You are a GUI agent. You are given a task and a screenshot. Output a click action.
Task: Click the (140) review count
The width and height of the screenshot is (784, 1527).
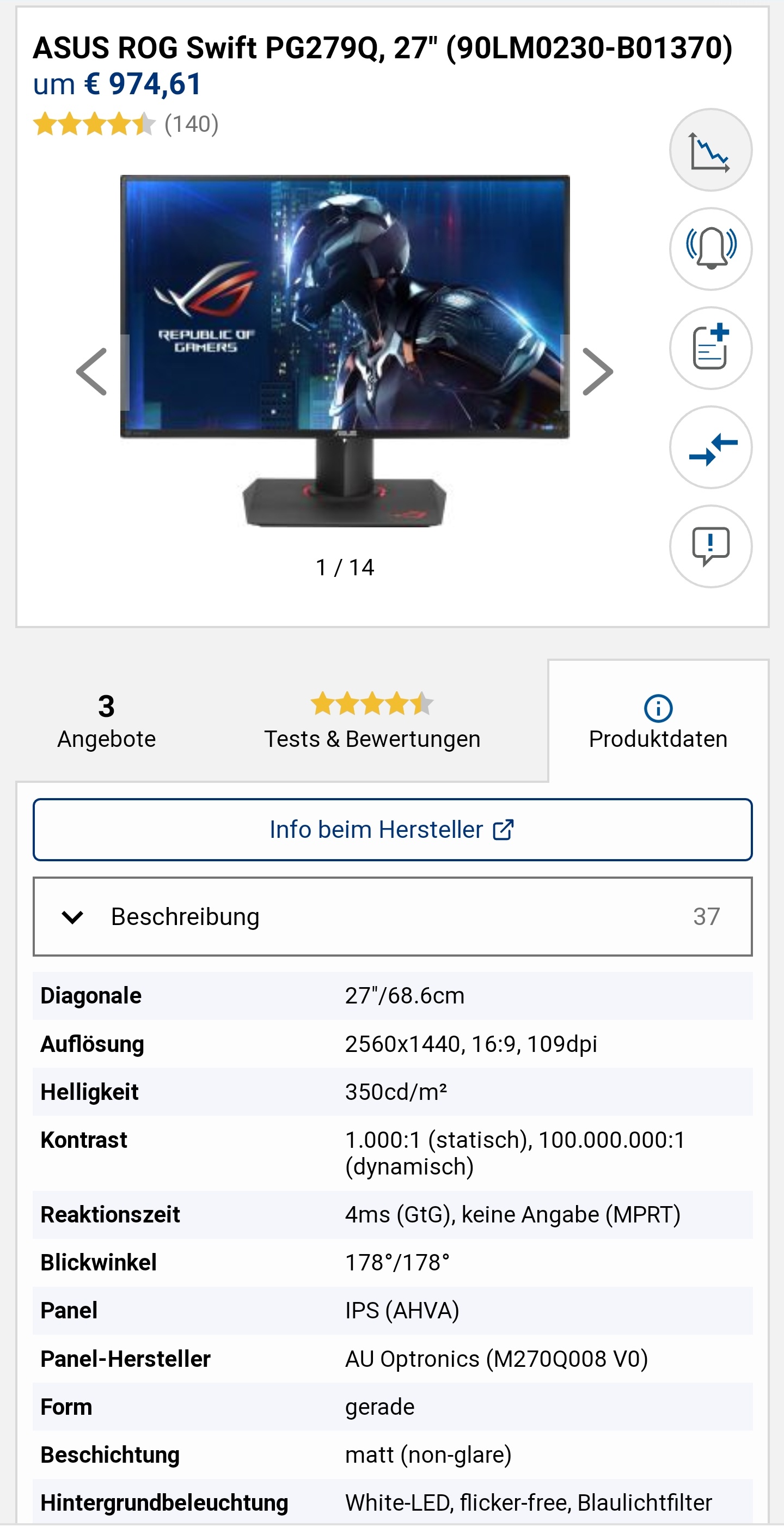[x=192, y=125]
